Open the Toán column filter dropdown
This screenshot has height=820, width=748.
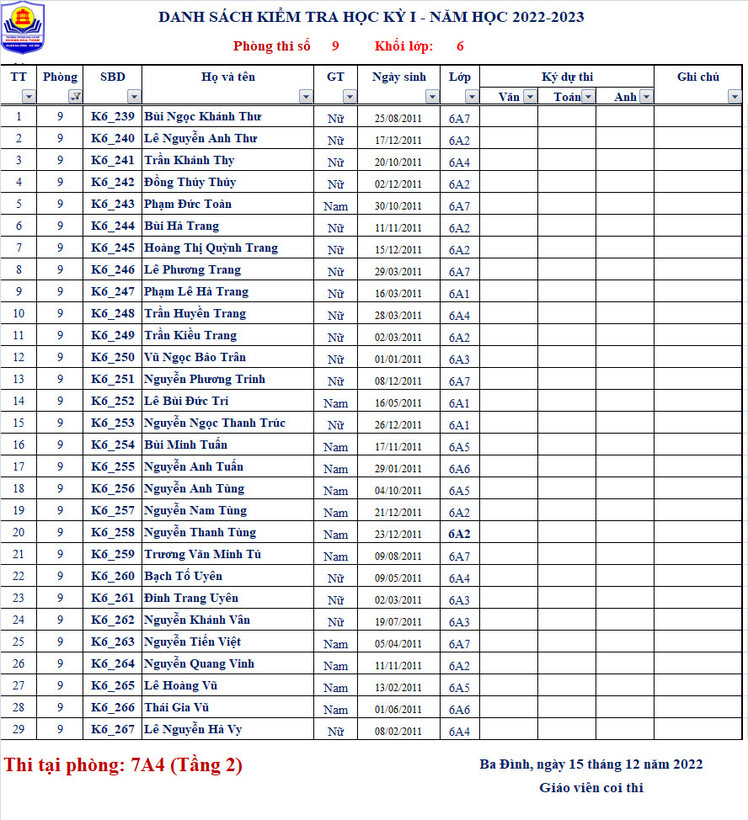pyautogui.click(x=588, y=96)
